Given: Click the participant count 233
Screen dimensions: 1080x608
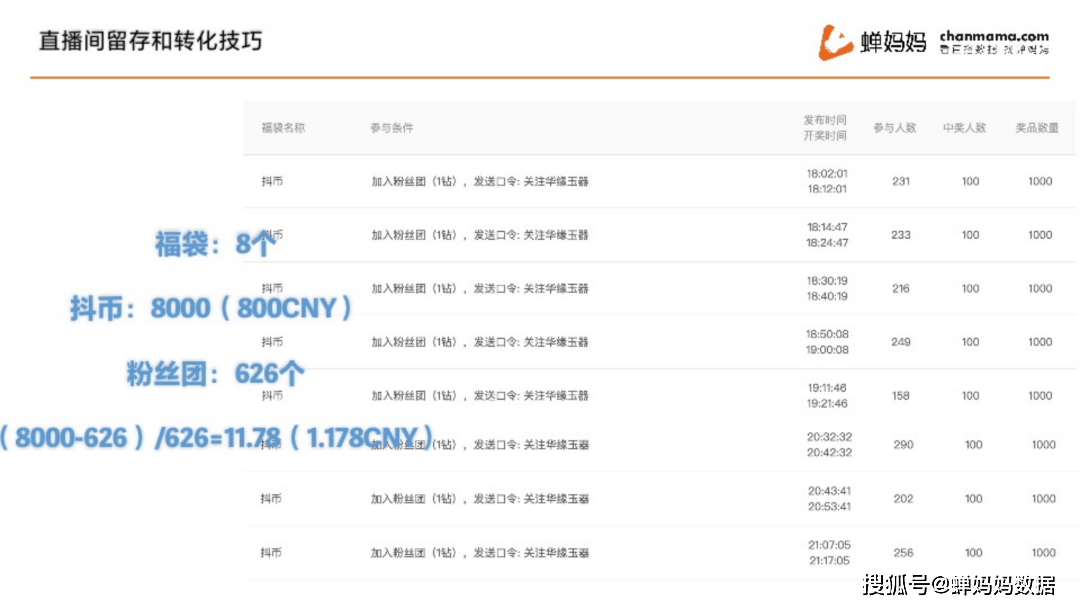Looking at the screenshot, I should [x=901, y=235].
